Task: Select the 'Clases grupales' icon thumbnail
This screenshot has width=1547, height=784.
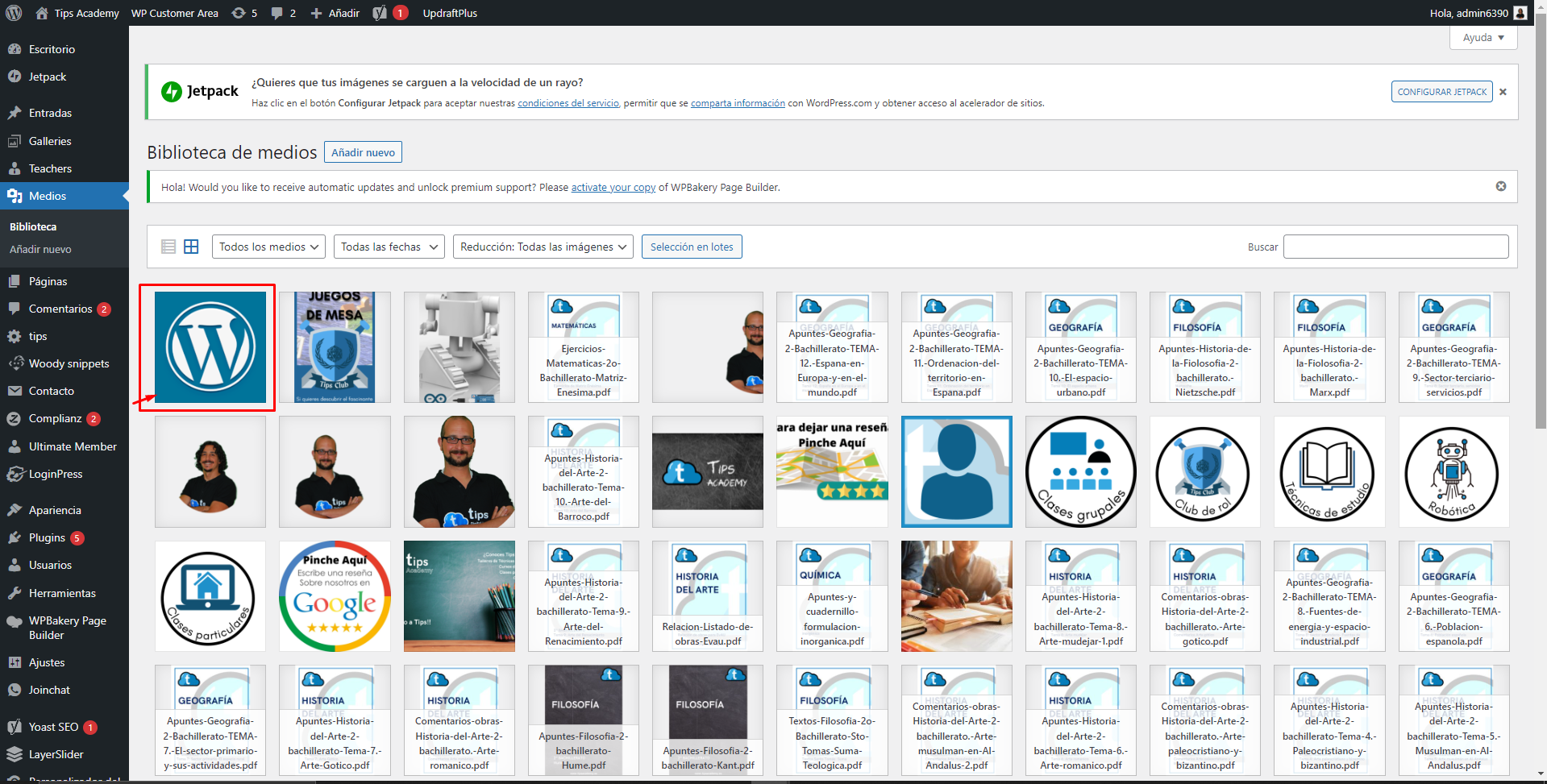Action: (1081, 471)
